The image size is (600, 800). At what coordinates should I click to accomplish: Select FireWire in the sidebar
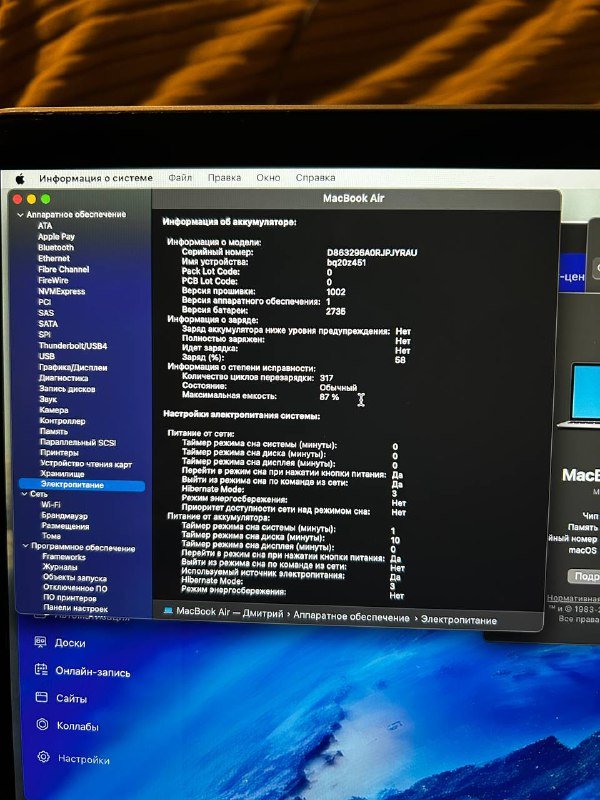click(53, 280)
